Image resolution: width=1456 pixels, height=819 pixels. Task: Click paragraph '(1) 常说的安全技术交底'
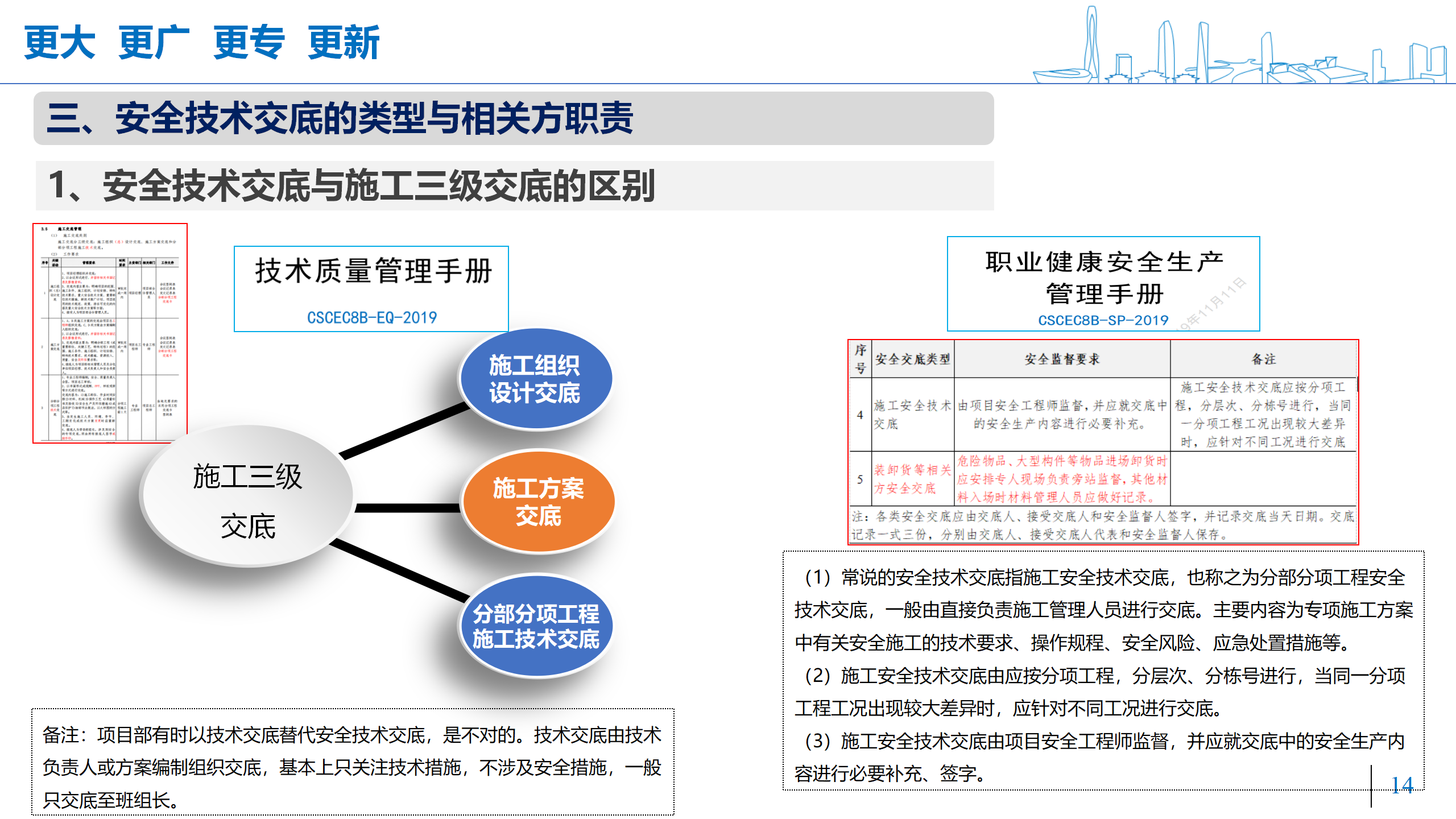point(1103,610)
